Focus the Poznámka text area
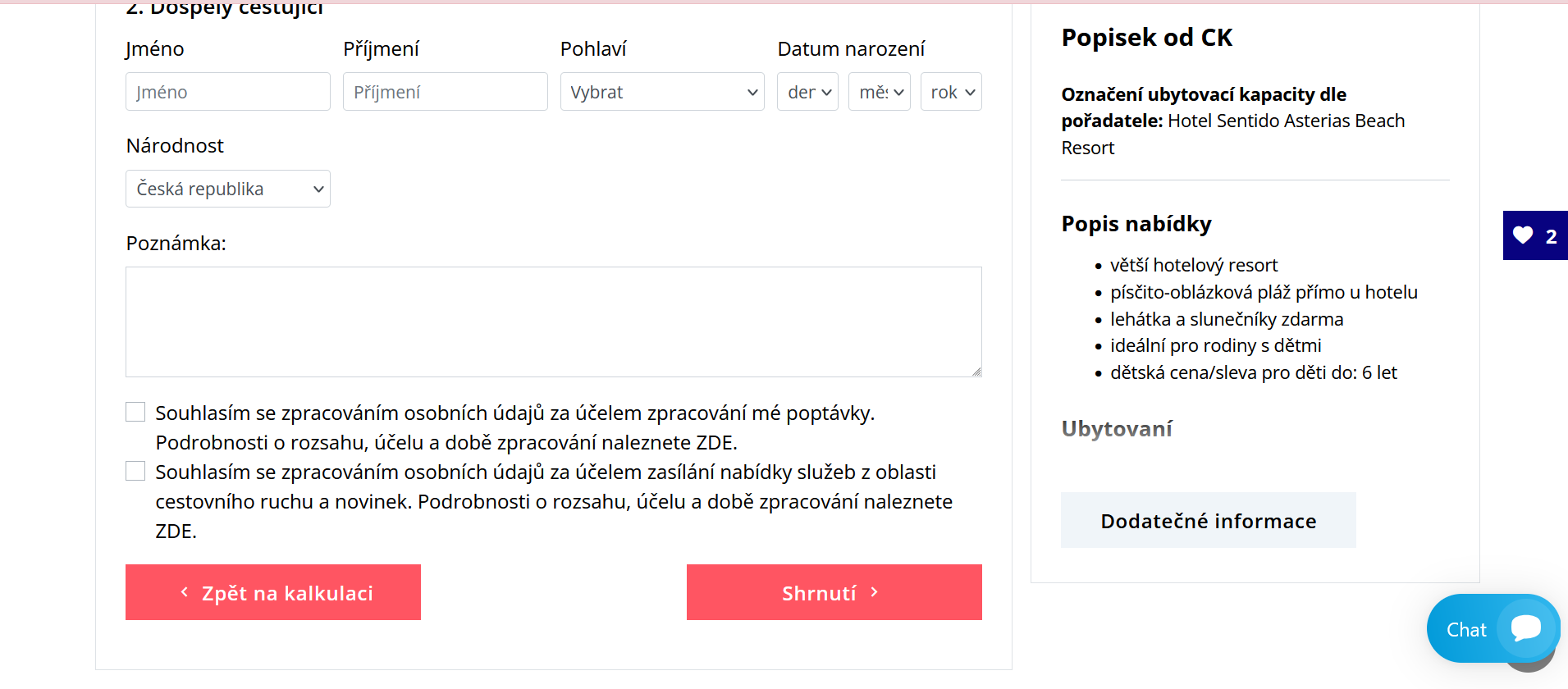The height and width of the screenshot is (689, 1568). (554, 322)
